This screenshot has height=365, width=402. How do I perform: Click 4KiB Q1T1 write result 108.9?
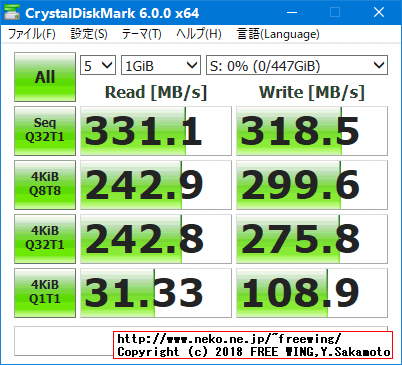(x=312, y=293)
